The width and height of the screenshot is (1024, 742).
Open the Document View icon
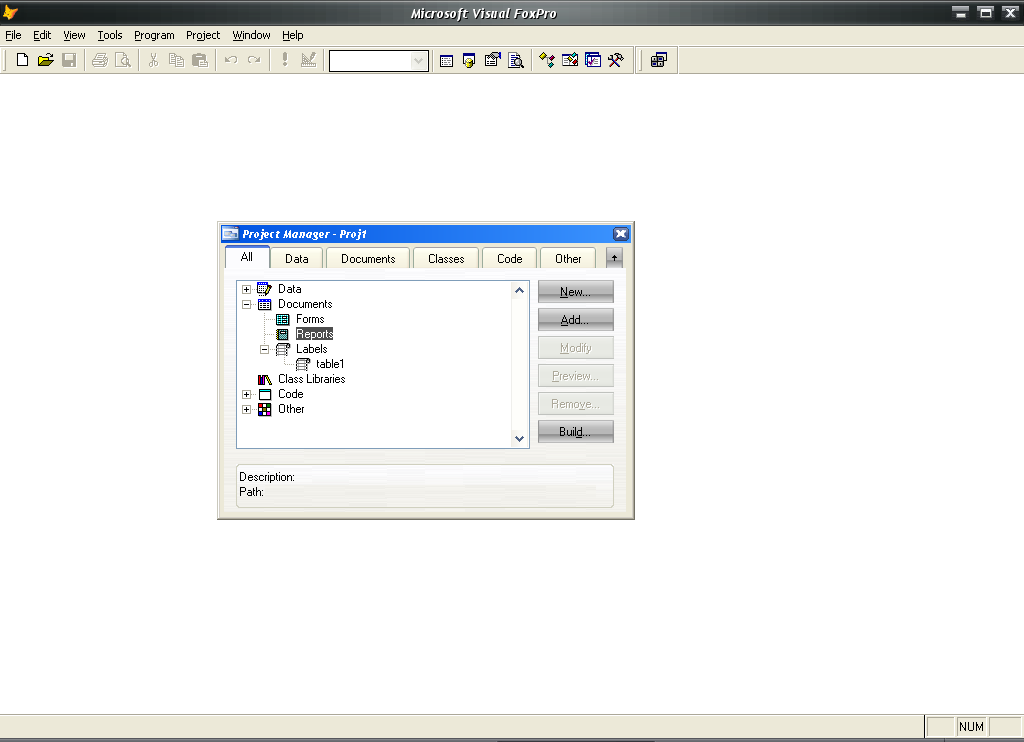(516, 61)
